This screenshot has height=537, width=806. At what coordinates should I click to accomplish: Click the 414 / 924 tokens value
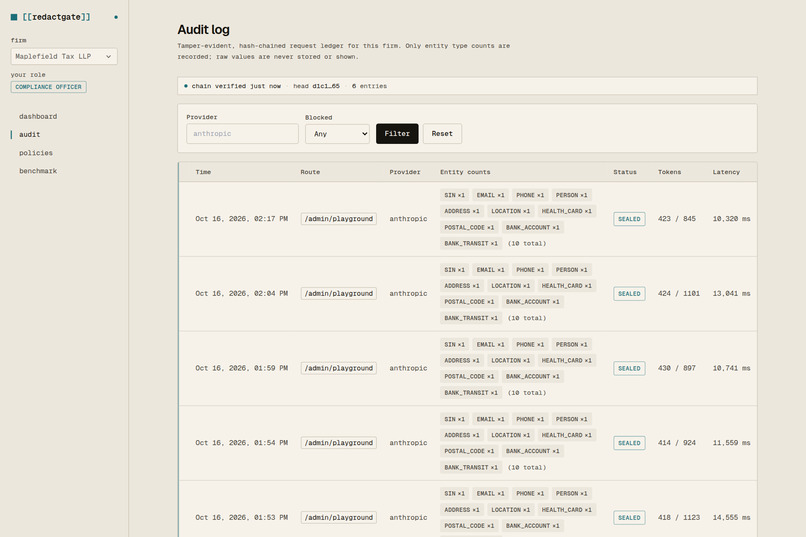pyautogui.click(x=676, y=442)
